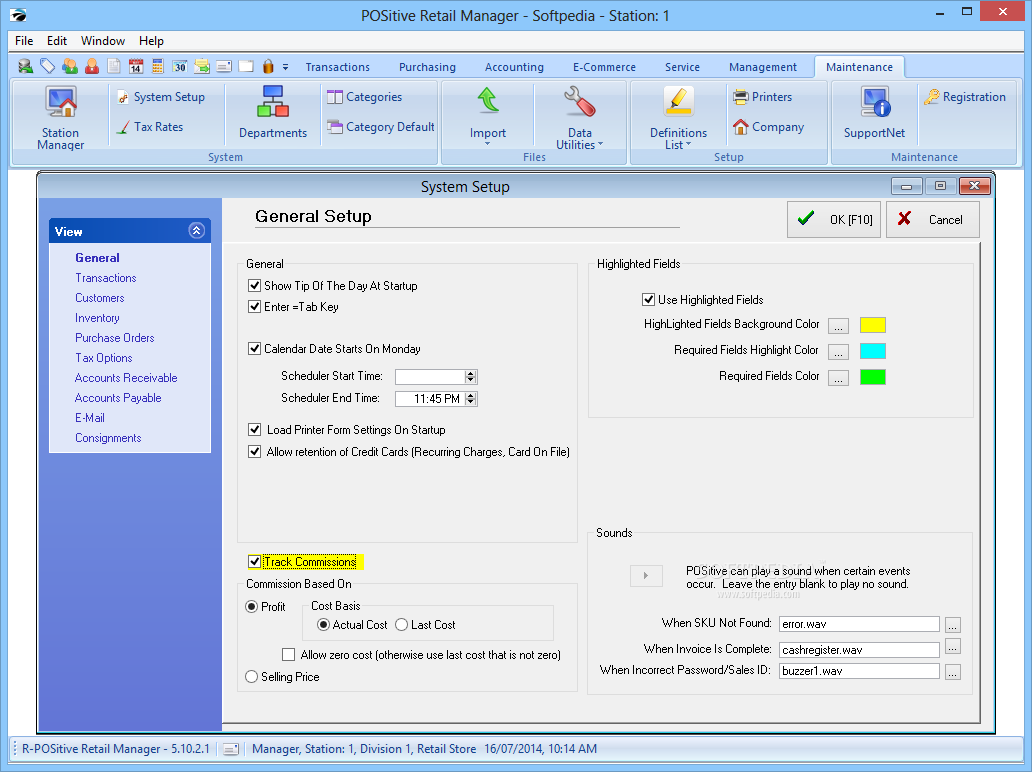This screenshot has height=772, width=1032.
Task: Browse for the SKU Not Found sound
Action: click(x=952, y=625)
